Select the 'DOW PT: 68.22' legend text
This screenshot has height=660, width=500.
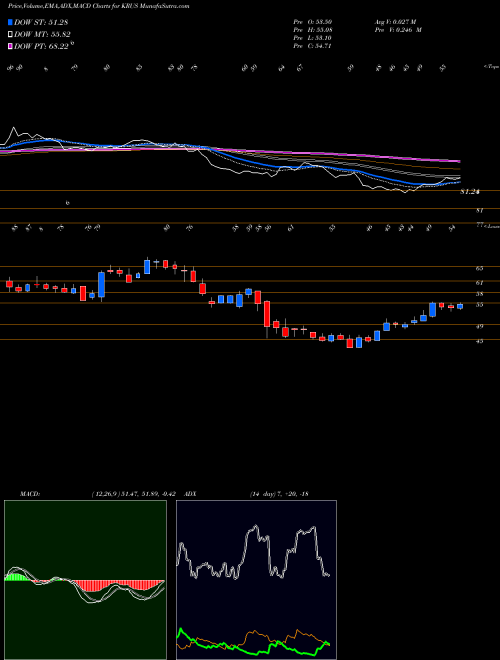(41, 46)
